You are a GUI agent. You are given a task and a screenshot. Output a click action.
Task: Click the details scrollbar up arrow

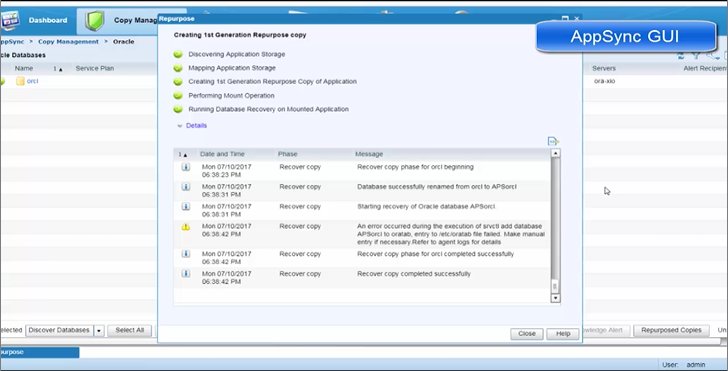coord(555,153)
